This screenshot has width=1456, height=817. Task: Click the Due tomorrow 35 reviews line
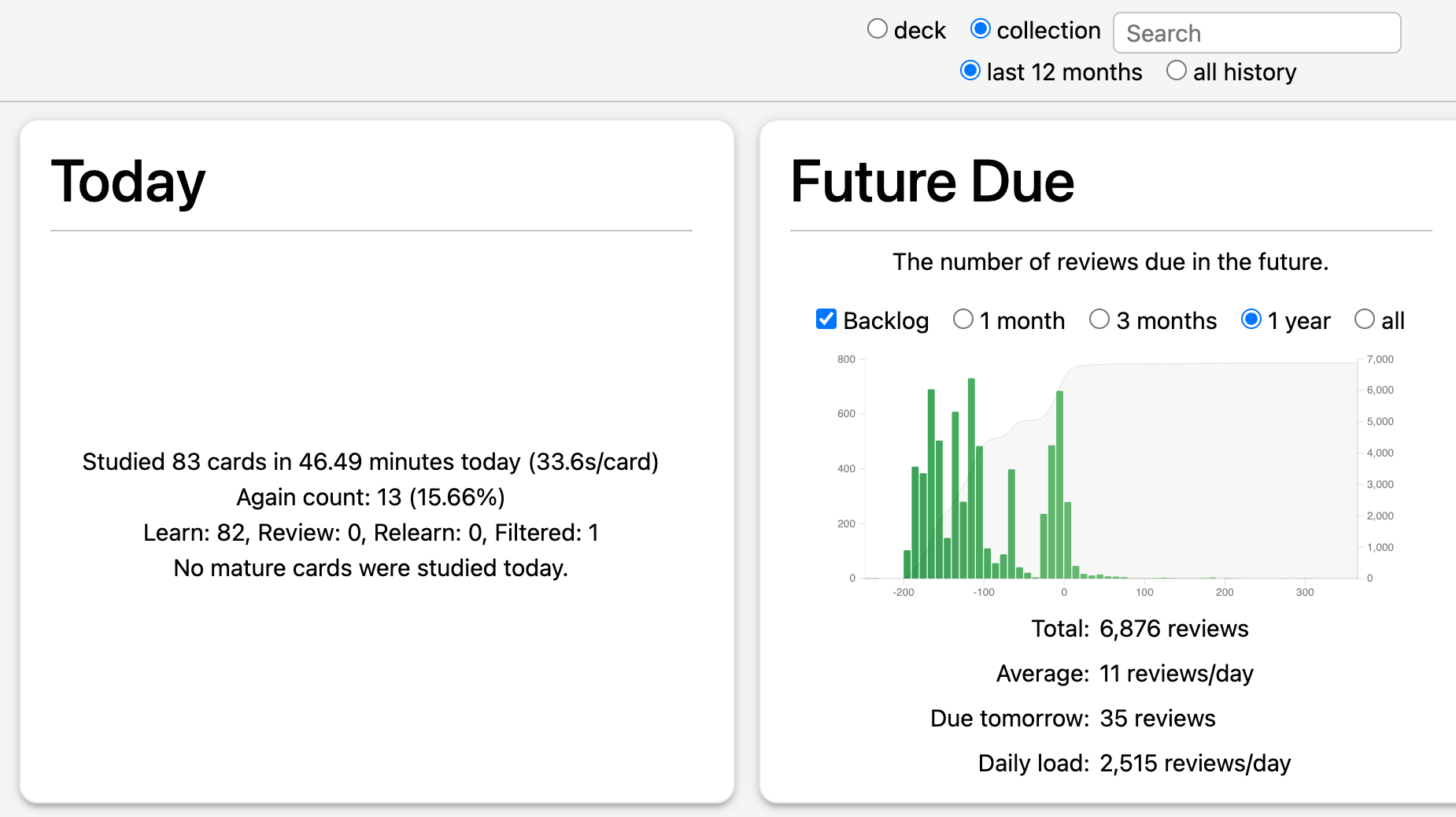[1073, 719]
